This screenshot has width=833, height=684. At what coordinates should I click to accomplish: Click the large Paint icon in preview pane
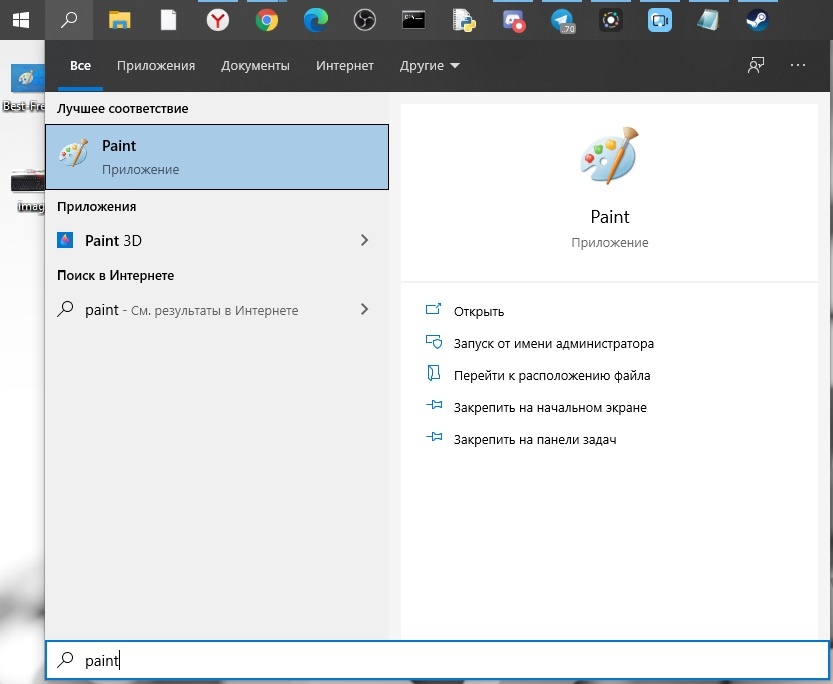tap(609, 155)
